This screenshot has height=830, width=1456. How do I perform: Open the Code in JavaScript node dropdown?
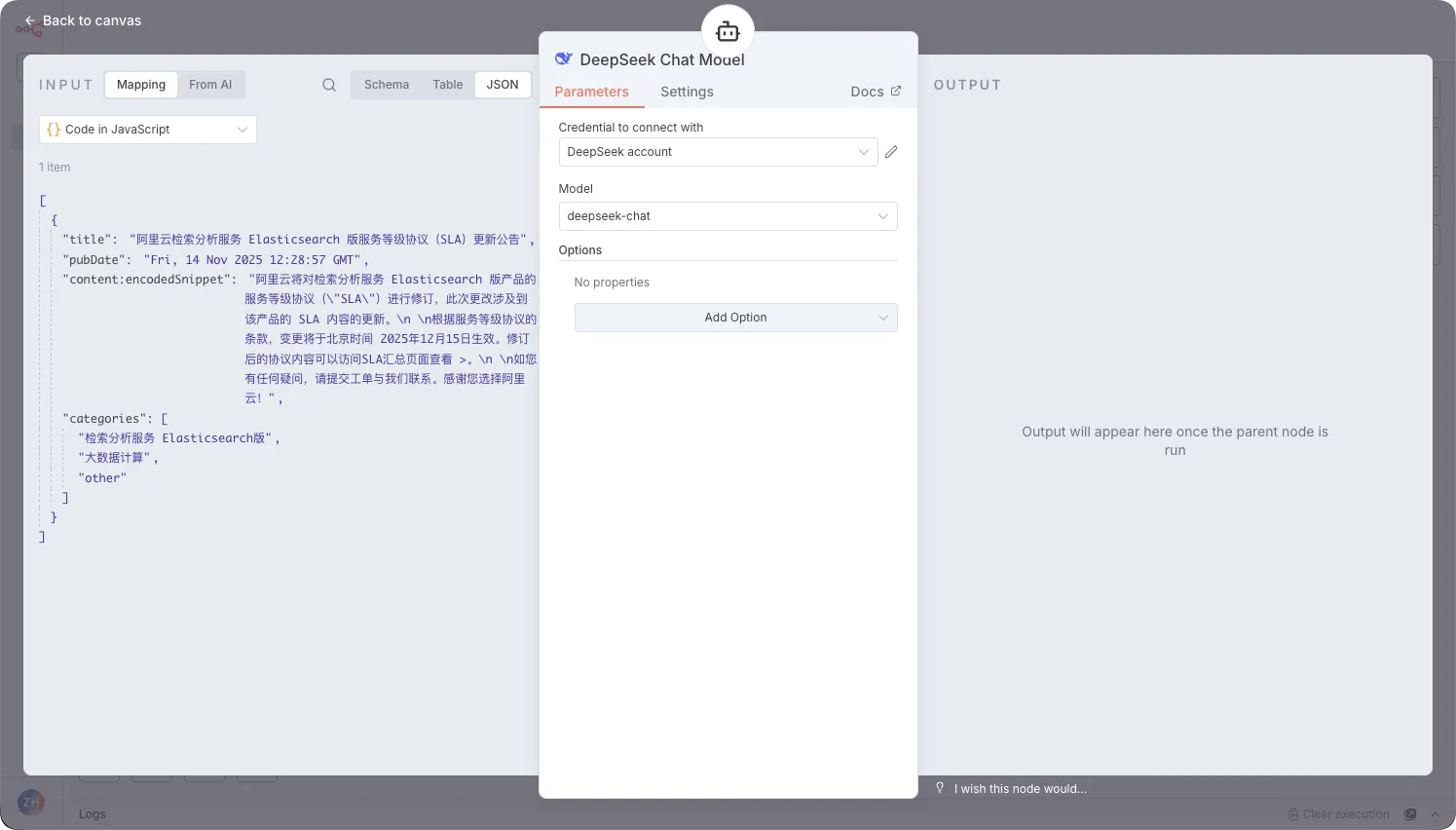[148, 130]
